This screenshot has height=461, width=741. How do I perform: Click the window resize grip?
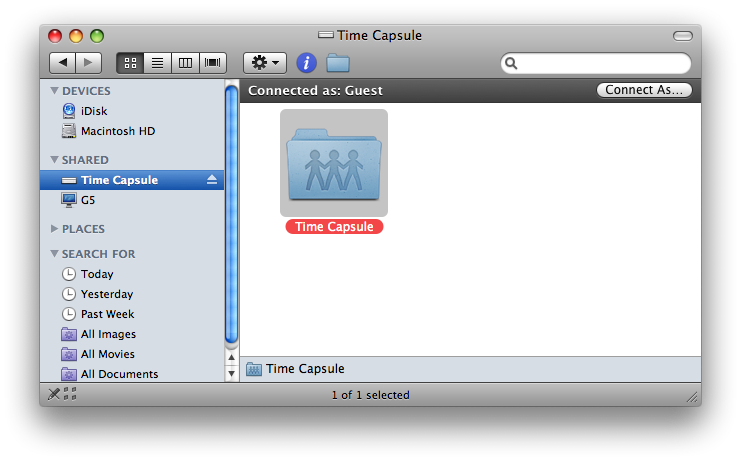coord(692,398)
